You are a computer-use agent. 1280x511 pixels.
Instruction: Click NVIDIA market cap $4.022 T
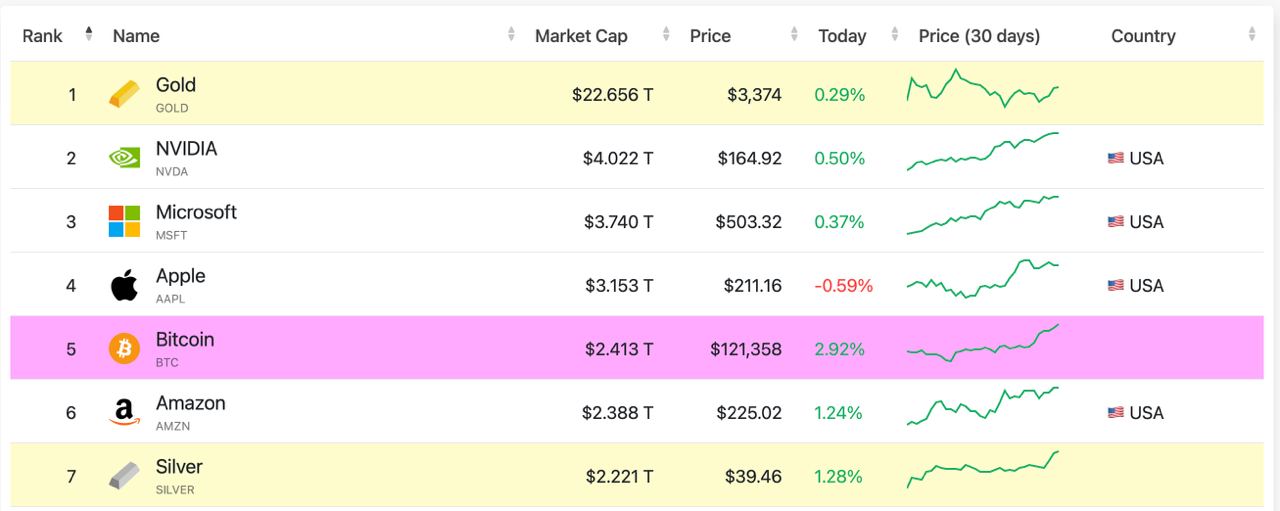pyautogui.click(x=618, y=158)
